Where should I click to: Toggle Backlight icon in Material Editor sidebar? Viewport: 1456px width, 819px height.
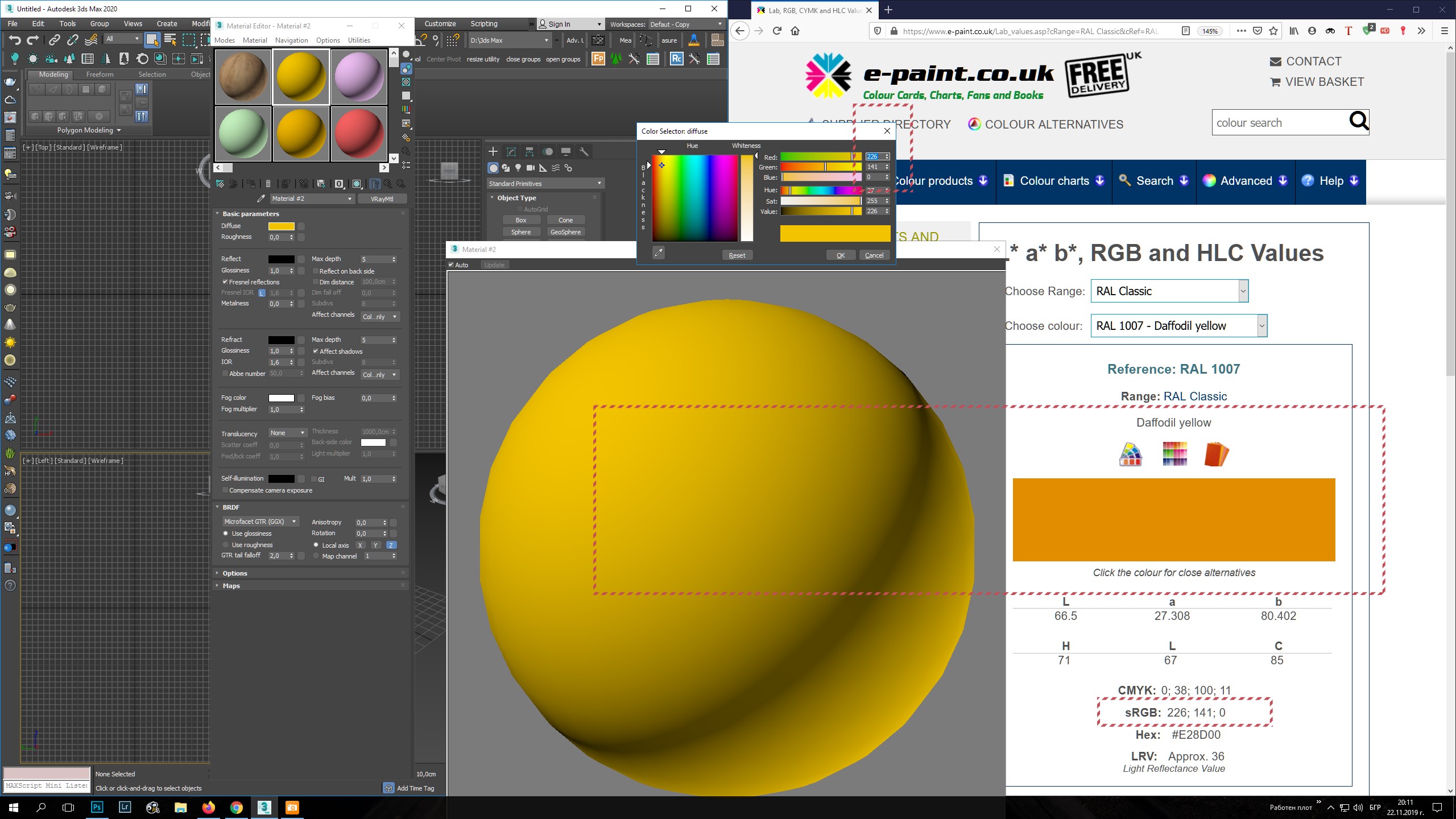406,69
